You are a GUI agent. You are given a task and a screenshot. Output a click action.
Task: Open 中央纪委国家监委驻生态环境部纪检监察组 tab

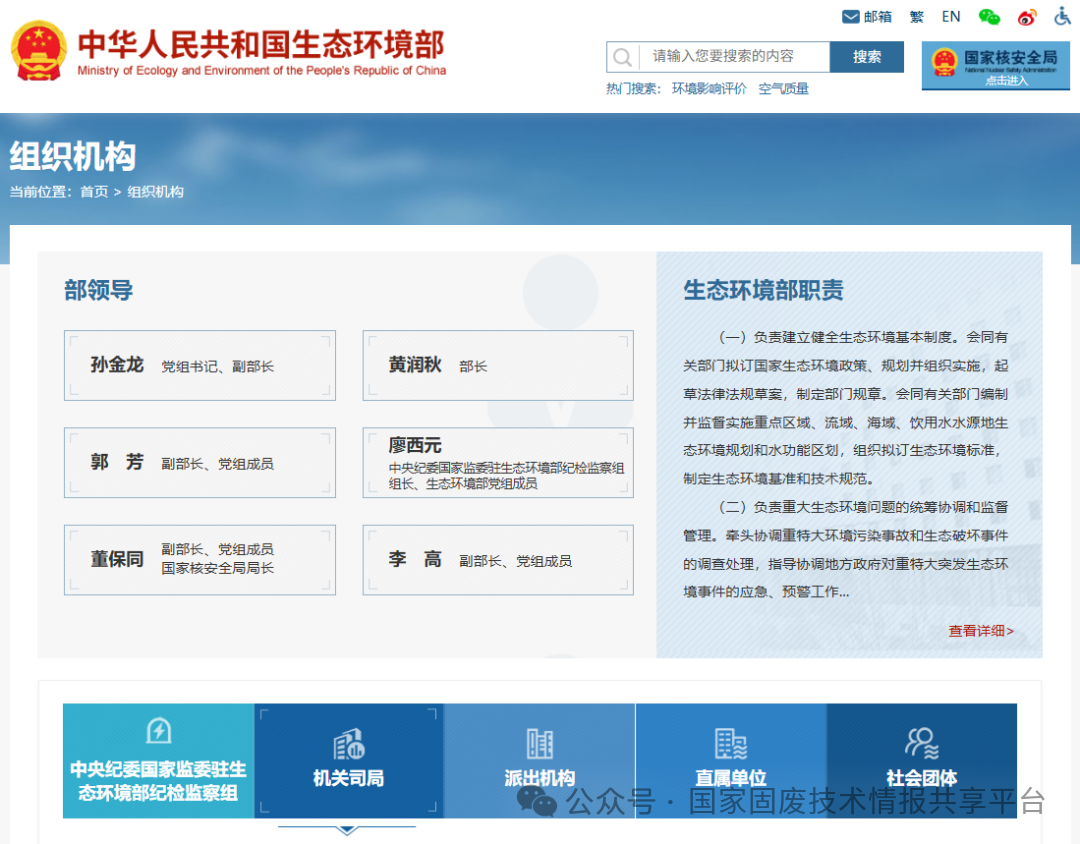158,760
